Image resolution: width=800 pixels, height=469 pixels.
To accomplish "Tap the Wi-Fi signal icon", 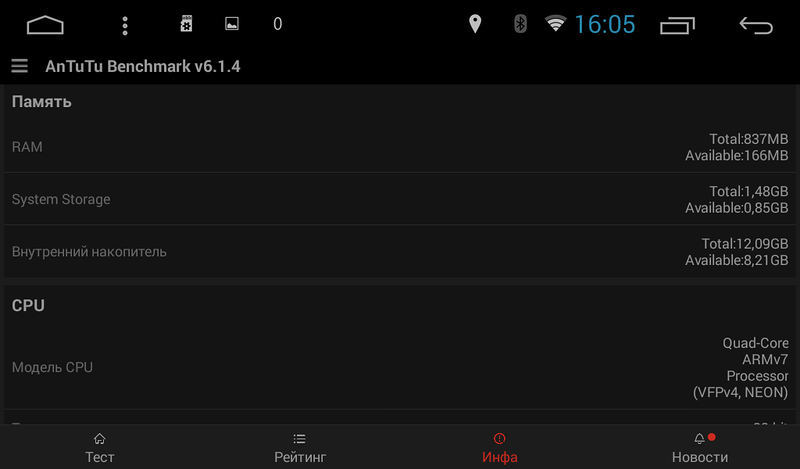I will coord(556,23).
